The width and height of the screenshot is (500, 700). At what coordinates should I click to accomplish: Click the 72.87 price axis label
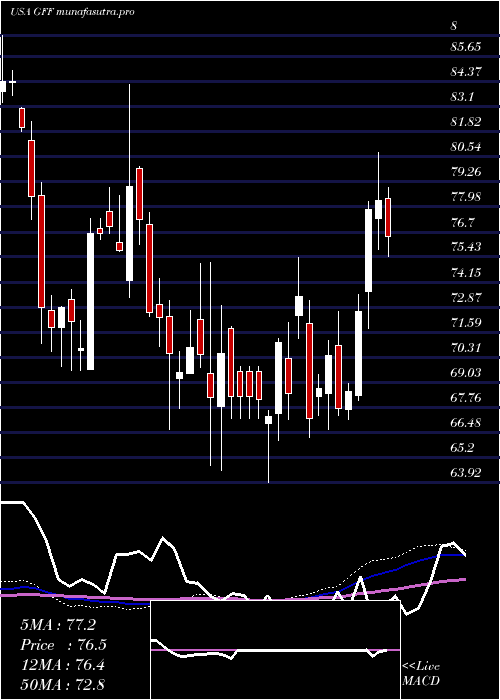pyautogui.click(x=466, y=297)
